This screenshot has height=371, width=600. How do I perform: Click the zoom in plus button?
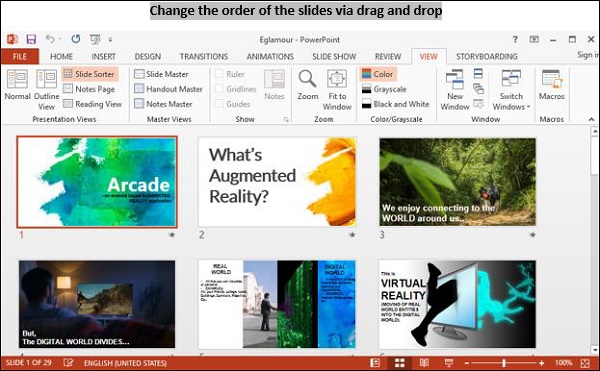coord(541,363)
